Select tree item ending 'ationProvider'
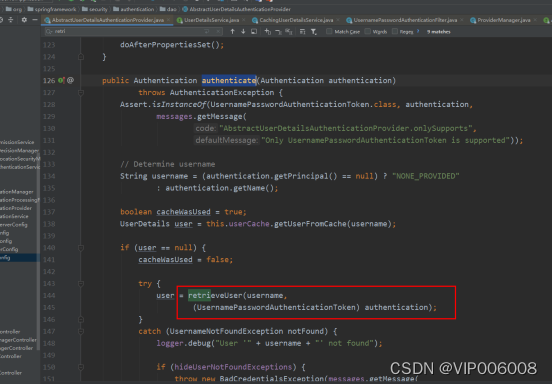This screenshot has height=385, width=553. (16, 208)
